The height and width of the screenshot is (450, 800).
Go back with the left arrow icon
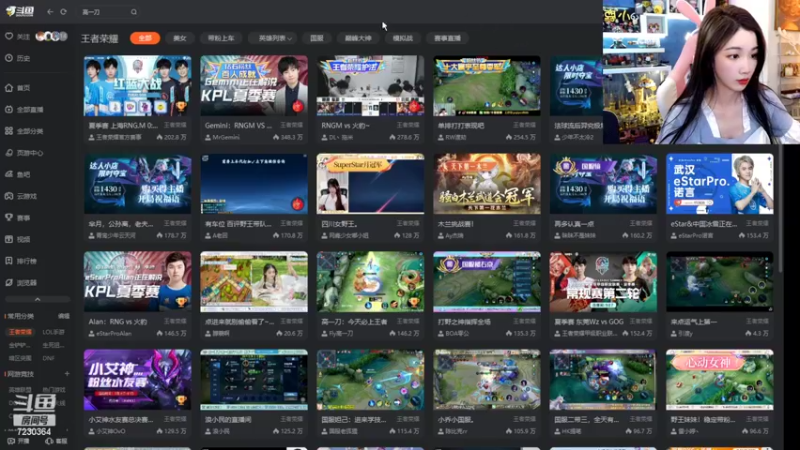pos(50,12)
